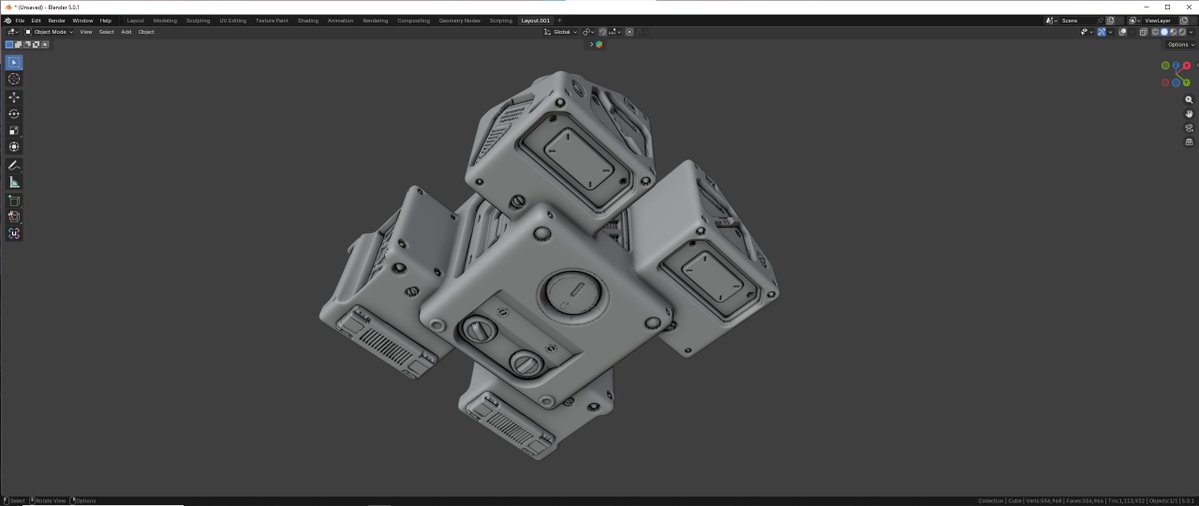Click the ViewLayer name field
The height and width of the screenshot is (506, 1199).
(x=1158, y=21)
